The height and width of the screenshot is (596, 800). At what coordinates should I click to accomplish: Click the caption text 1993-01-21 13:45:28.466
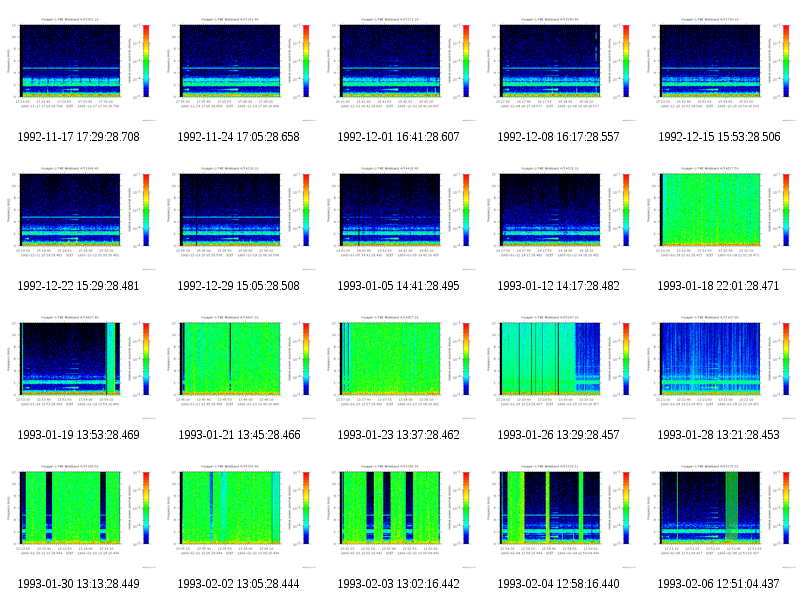239,435
